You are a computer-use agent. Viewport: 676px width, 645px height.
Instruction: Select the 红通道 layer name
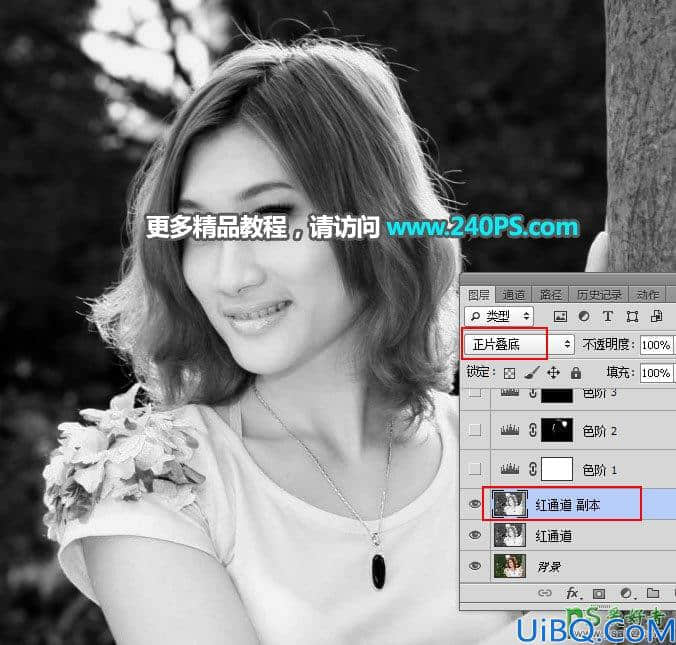pyautogui.click(x=554, y=536)
